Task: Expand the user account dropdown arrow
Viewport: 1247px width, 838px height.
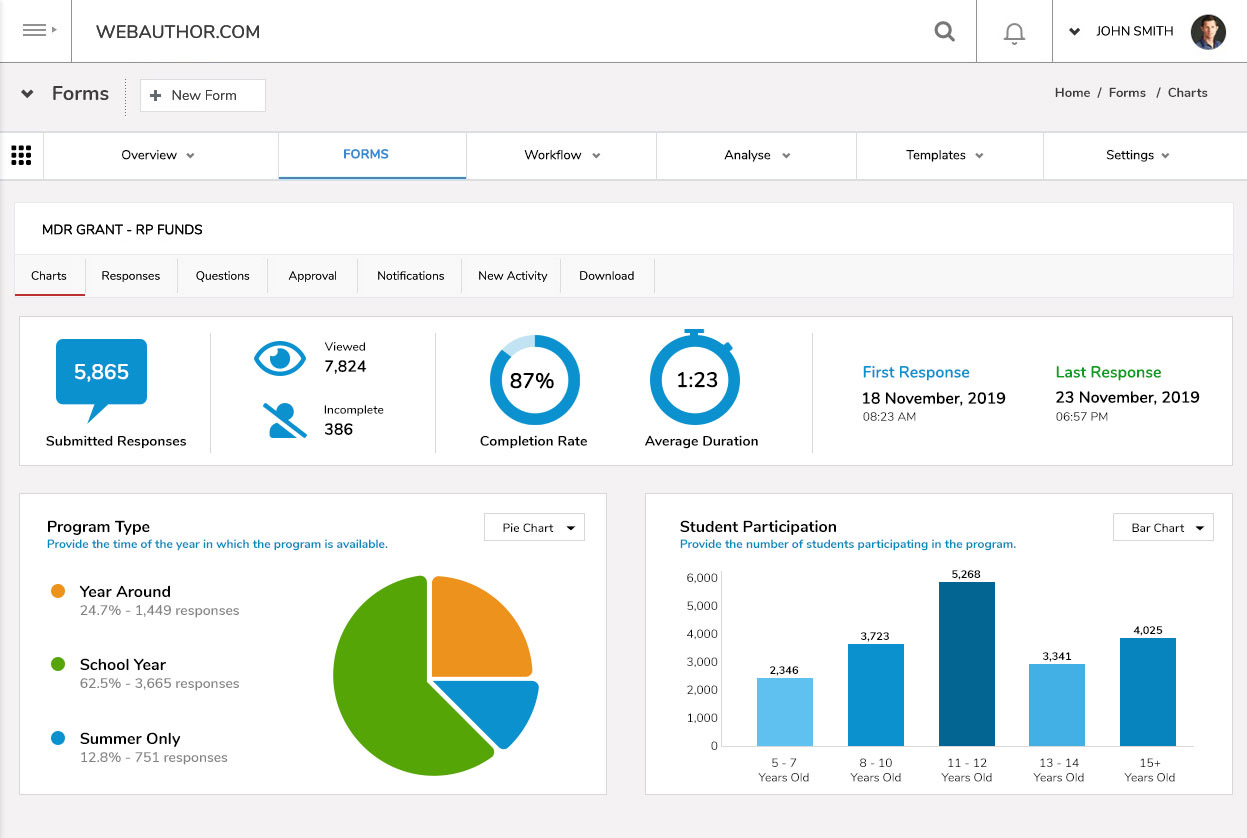Action: coord(1075,32)
